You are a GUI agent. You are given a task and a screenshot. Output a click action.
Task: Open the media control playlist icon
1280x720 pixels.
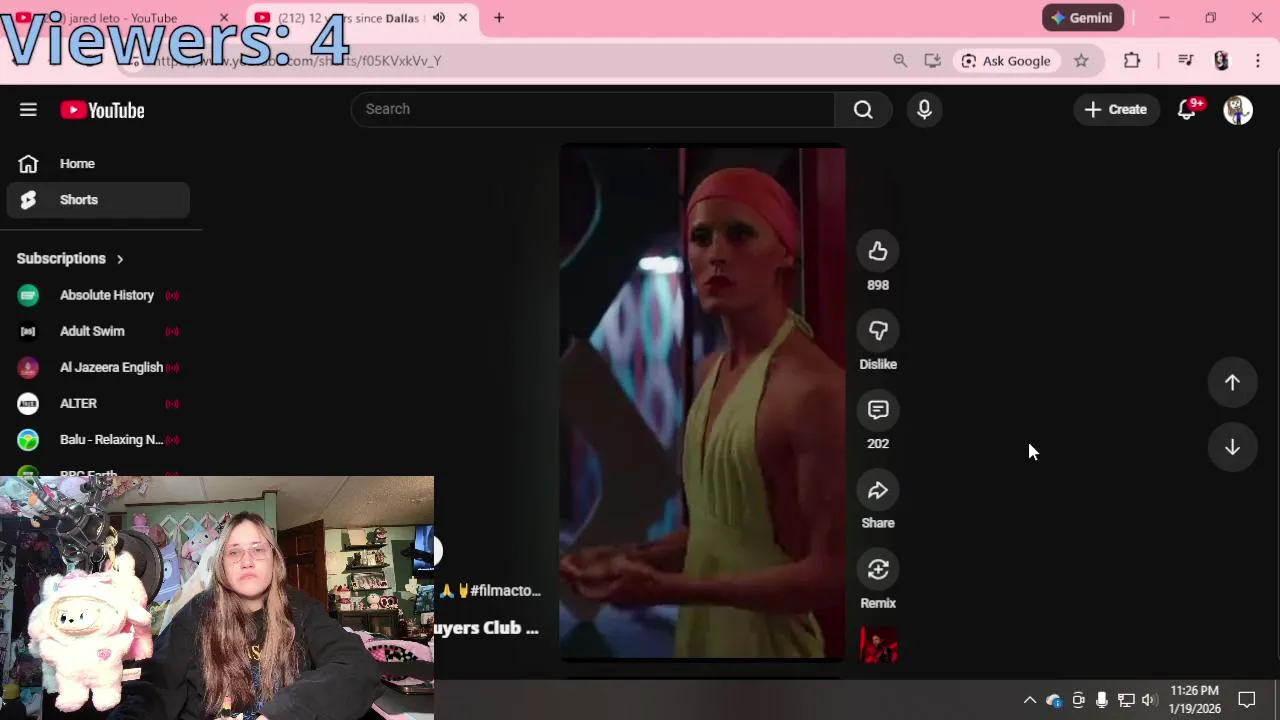click(1185, 61)
